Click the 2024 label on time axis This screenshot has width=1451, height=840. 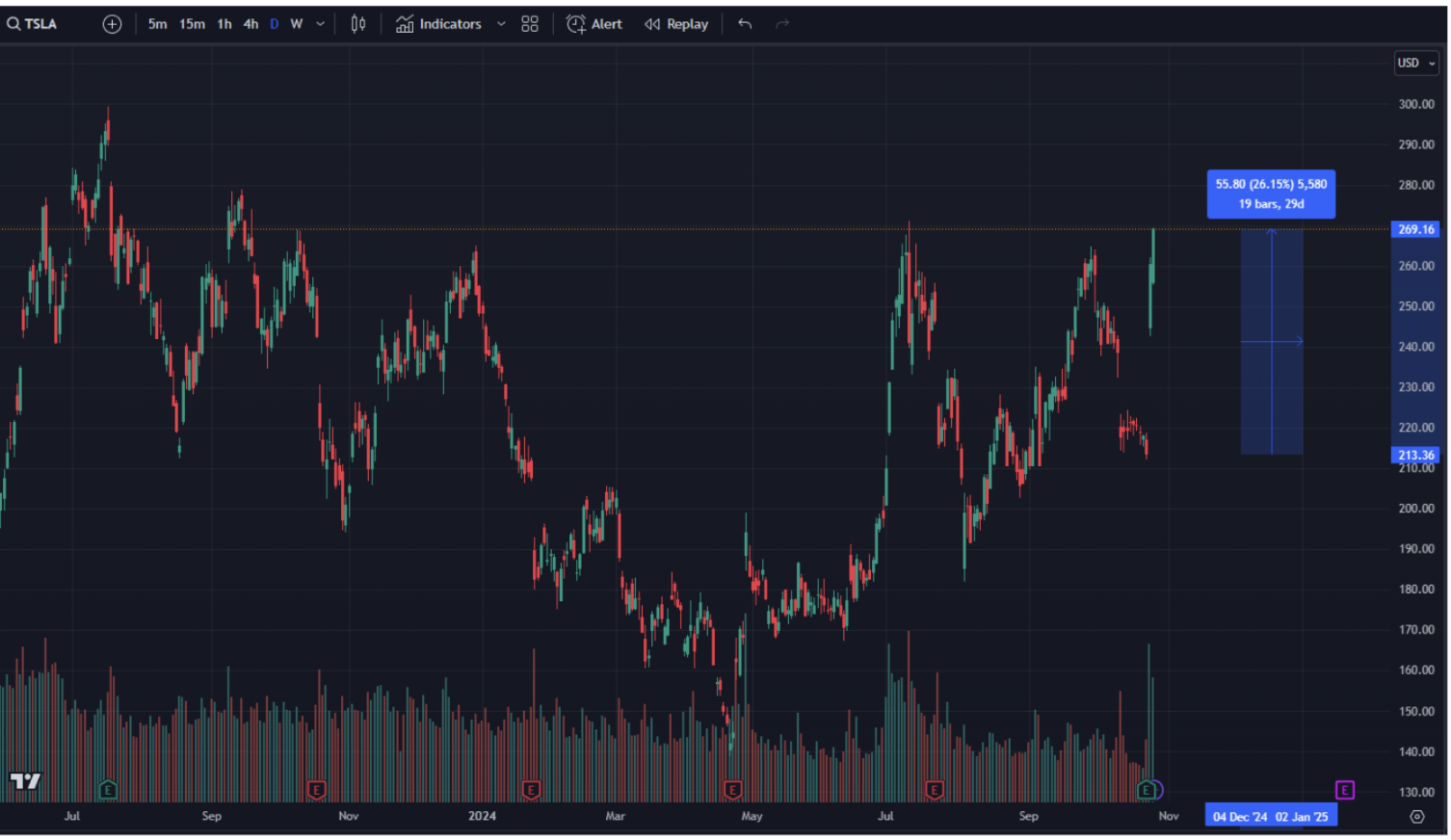click(x=482, y=816)
